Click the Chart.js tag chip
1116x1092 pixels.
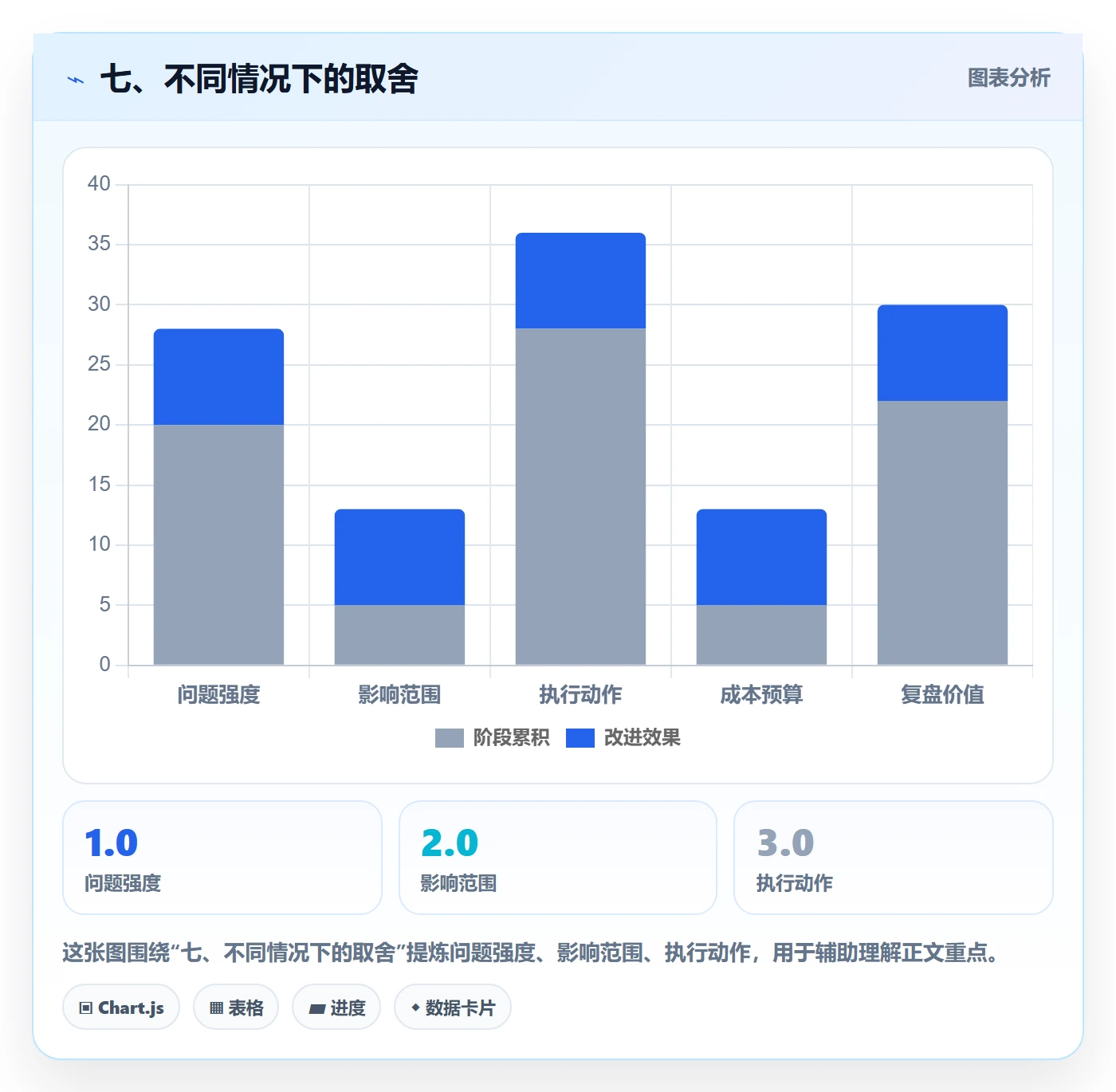pos(121,1008)
